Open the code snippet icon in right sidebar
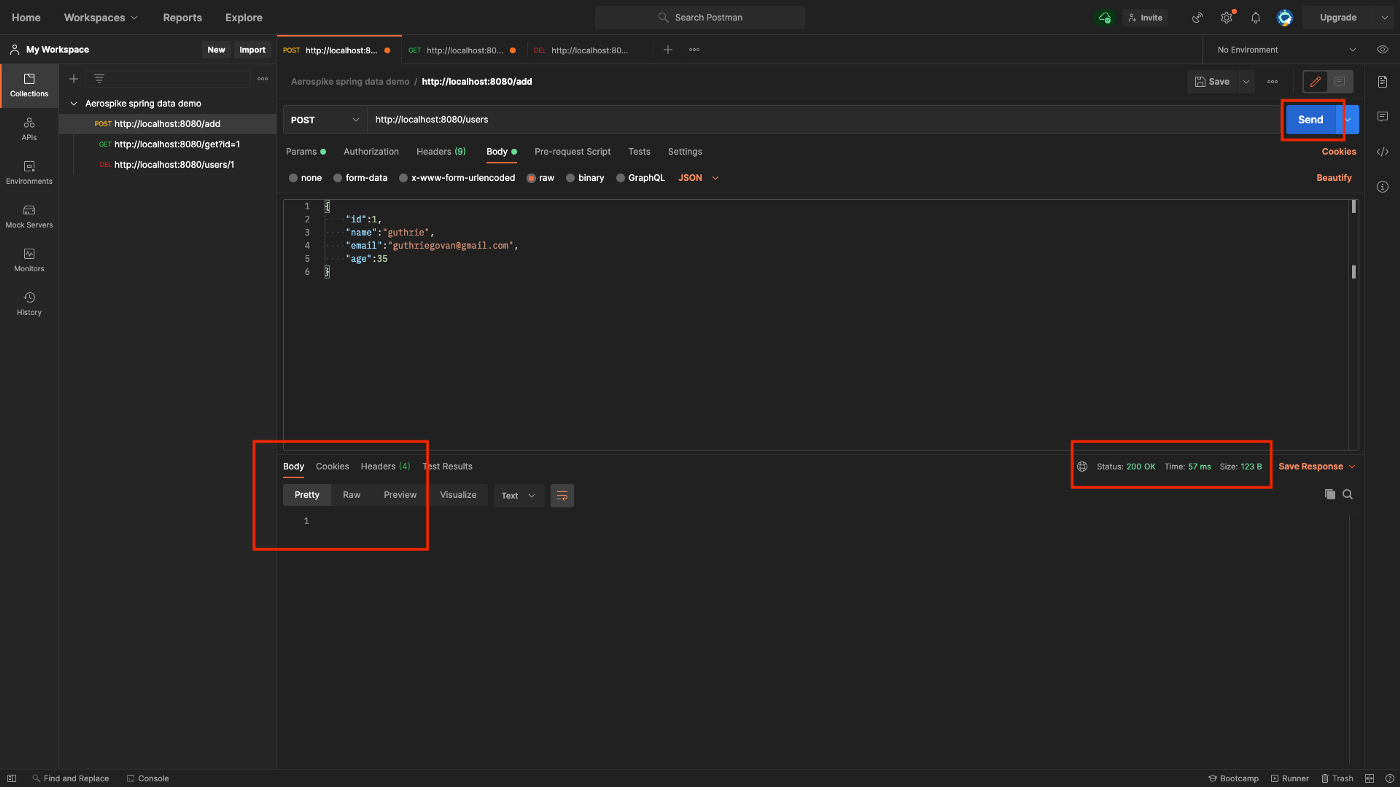Screen dimensions: 1400x787 click(x=1382, y=152)
